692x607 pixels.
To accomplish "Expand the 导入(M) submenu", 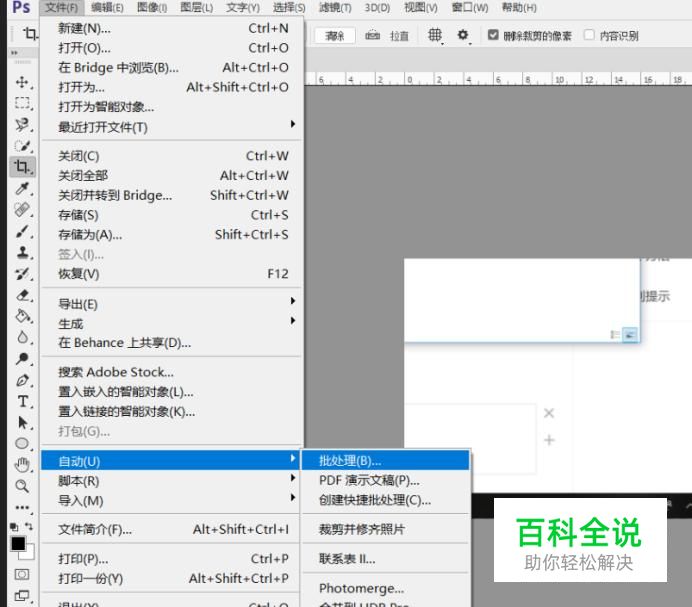I will point(172,501).
